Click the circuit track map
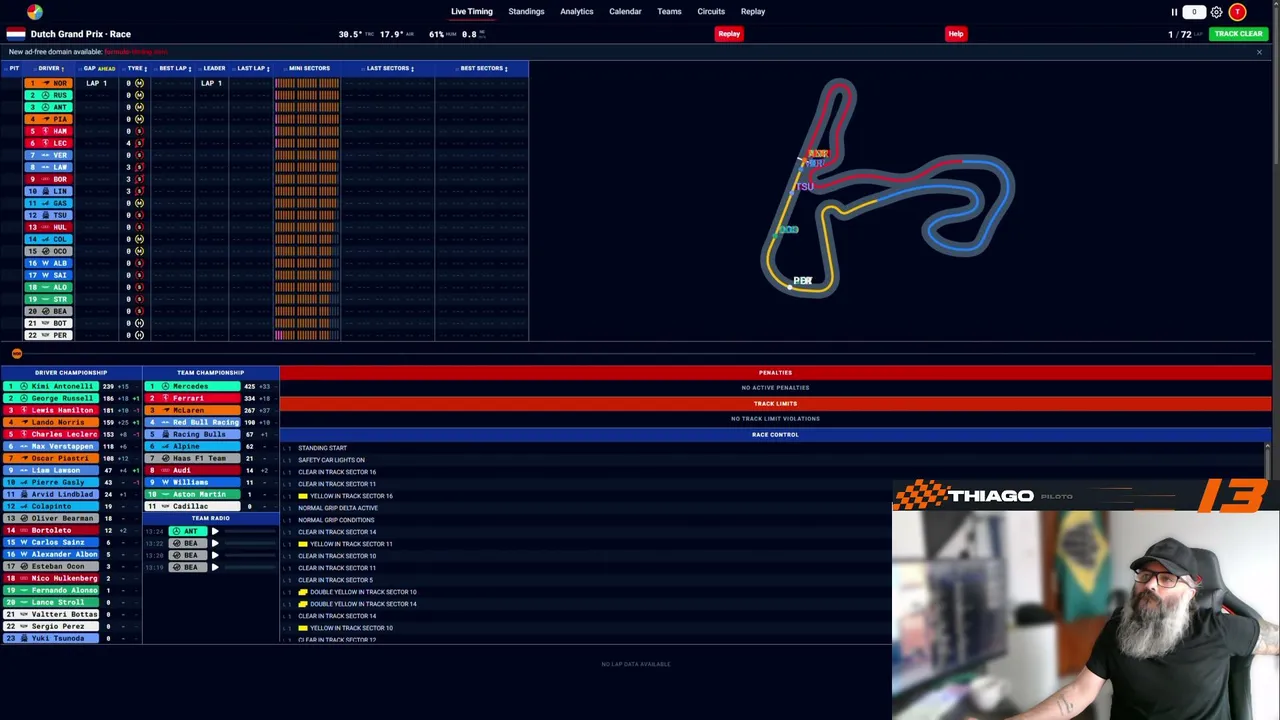Image resolution: width=1280 pixels, height=720 pixels. [x=890, y=190]
